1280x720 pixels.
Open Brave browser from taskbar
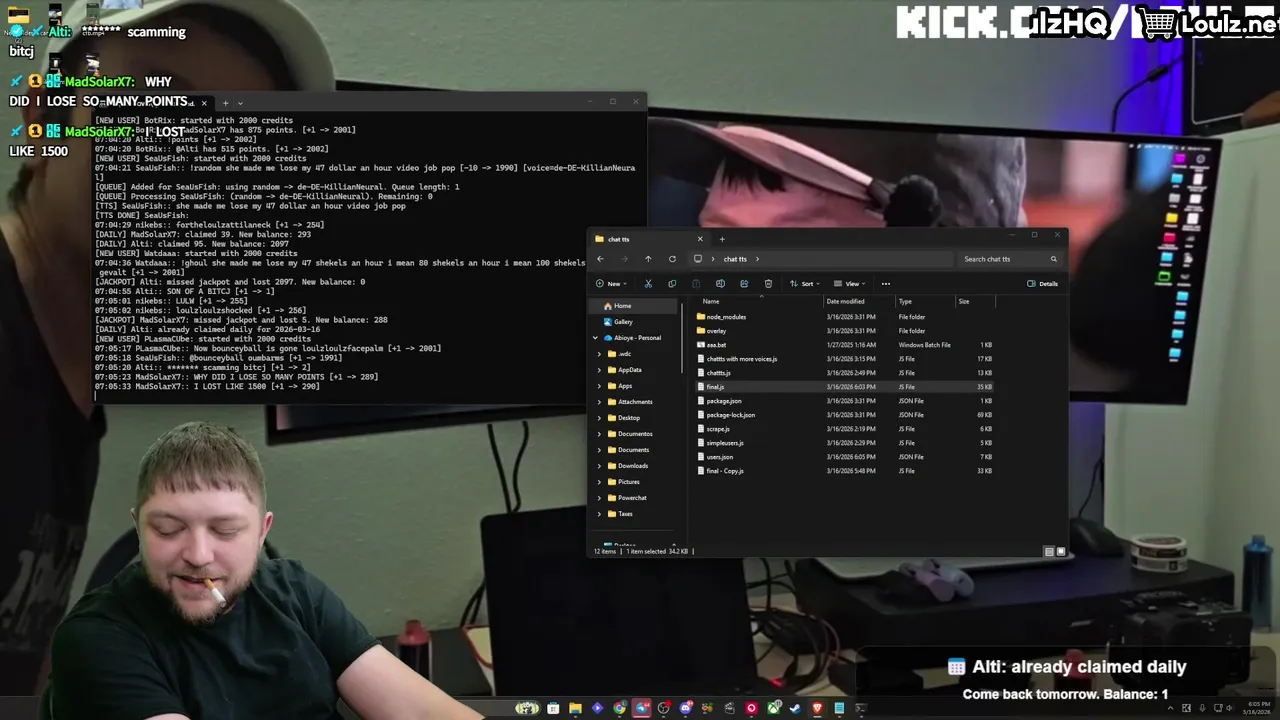pos(818,708)
